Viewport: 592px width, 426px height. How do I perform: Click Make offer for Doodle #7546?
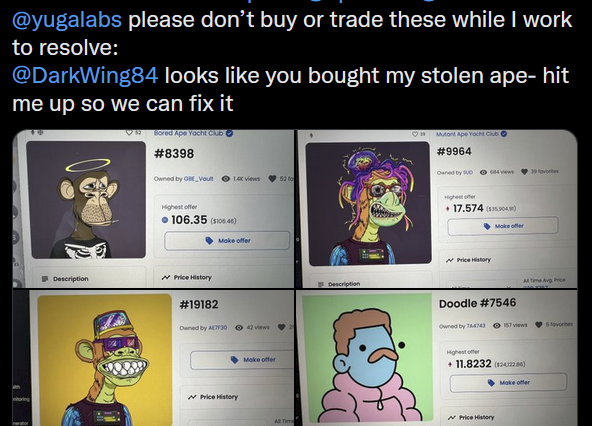coord(508,383)
